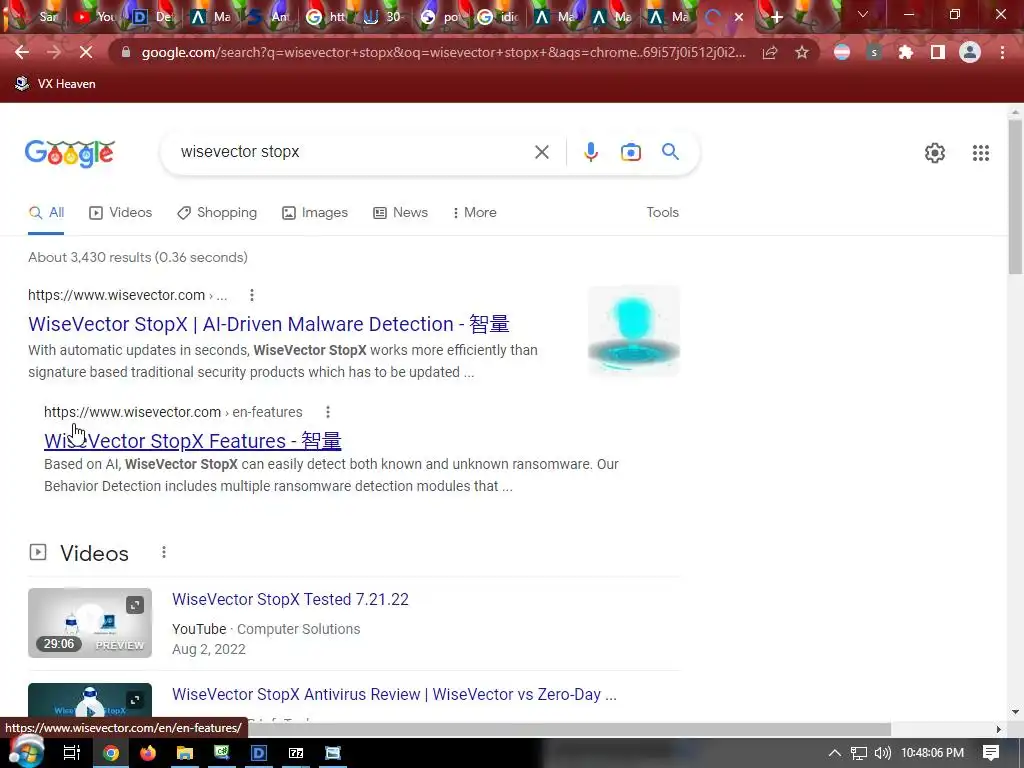Image resolution: width=1024 pixels, height=768 pixels.
Task: Click into the Google search box
Action: tap(349, 152)
